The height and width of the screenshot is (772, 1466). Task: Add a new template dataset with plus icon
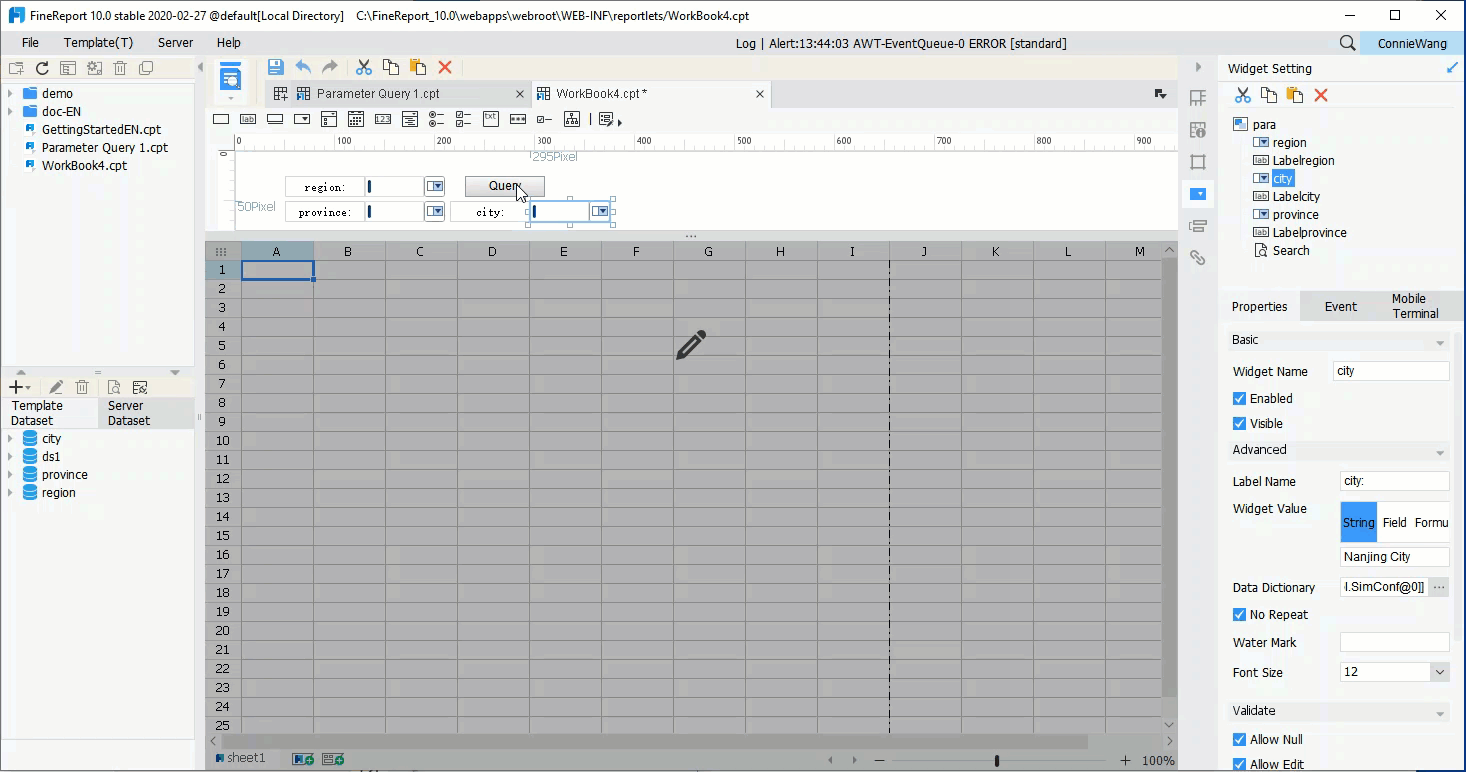click(16, 387)
